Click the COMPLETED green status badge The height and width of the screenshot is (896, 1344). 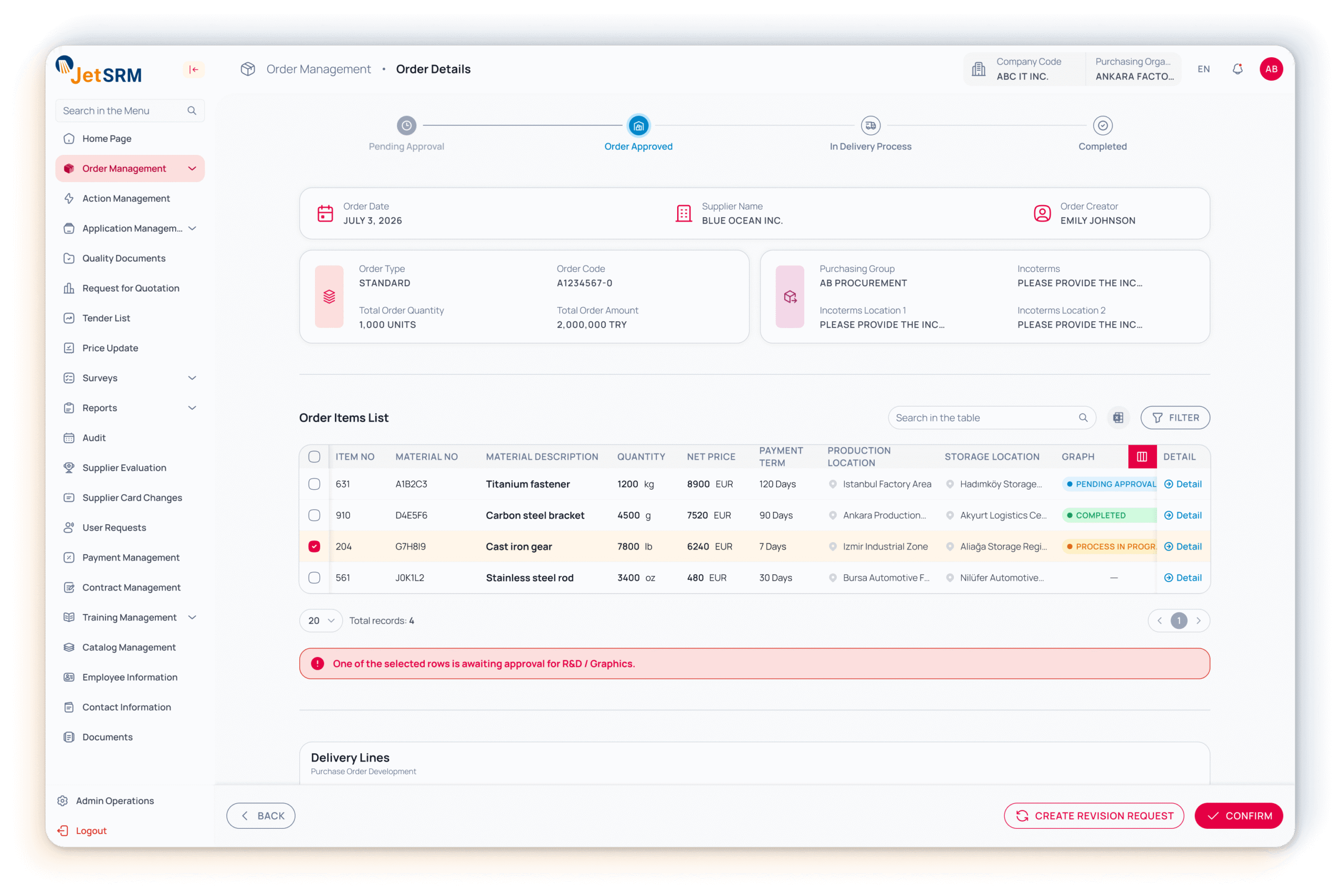tap(1100, 515)
